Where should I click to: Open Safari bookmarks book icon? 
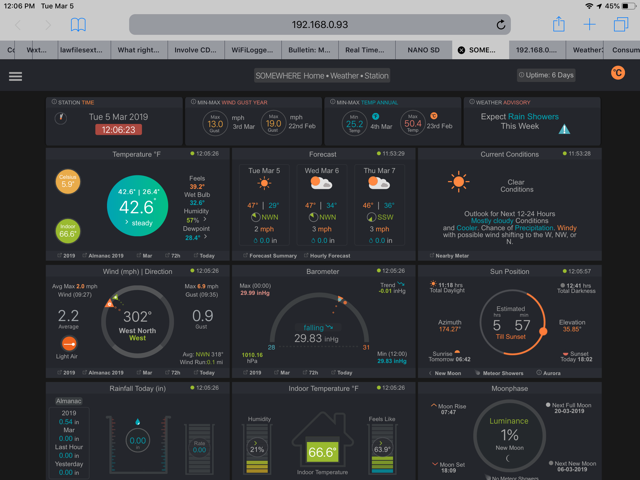[x=77, y=24]
